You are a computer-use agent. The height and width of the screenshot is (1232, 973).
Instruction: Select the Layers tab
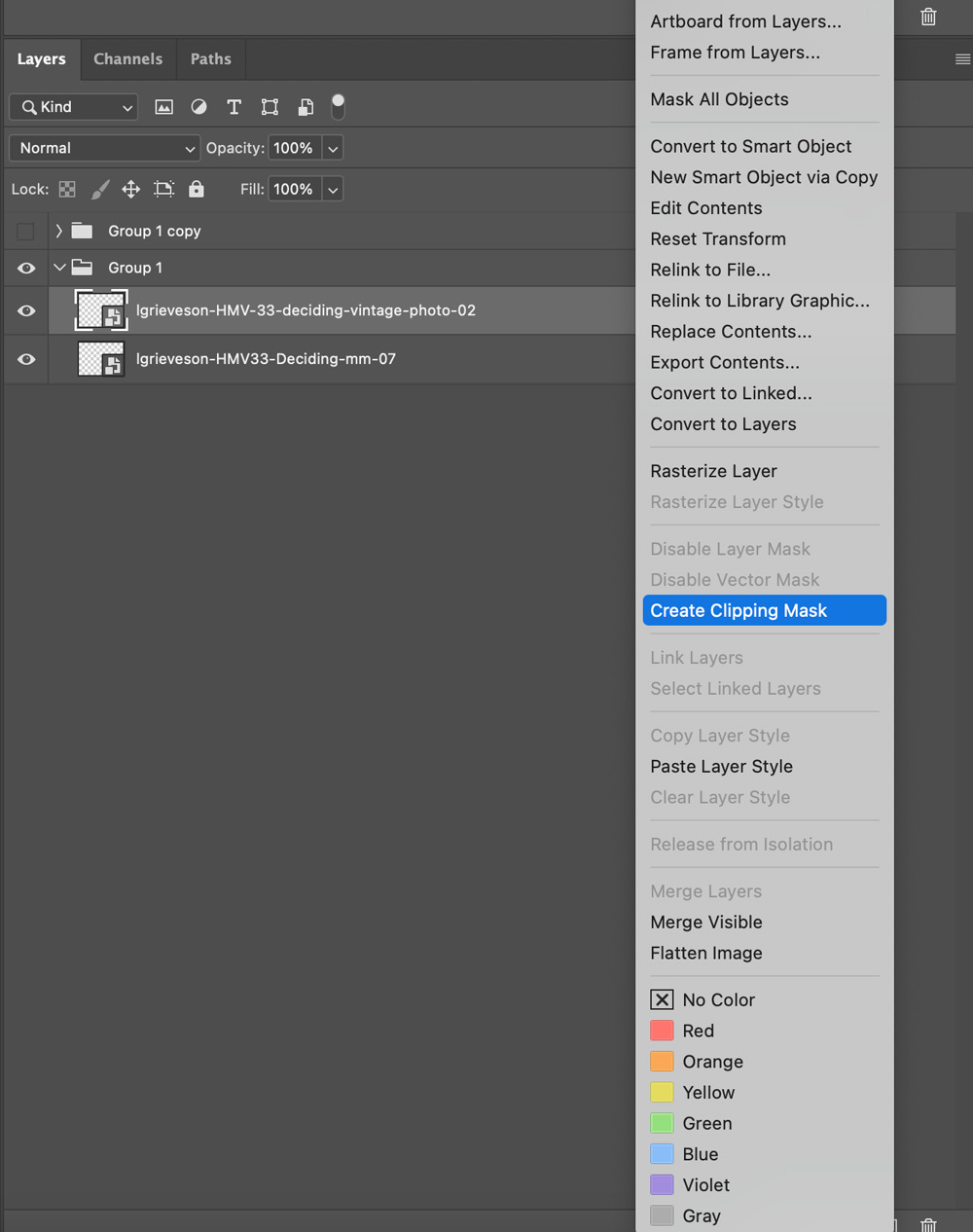(x=42, y=59)
